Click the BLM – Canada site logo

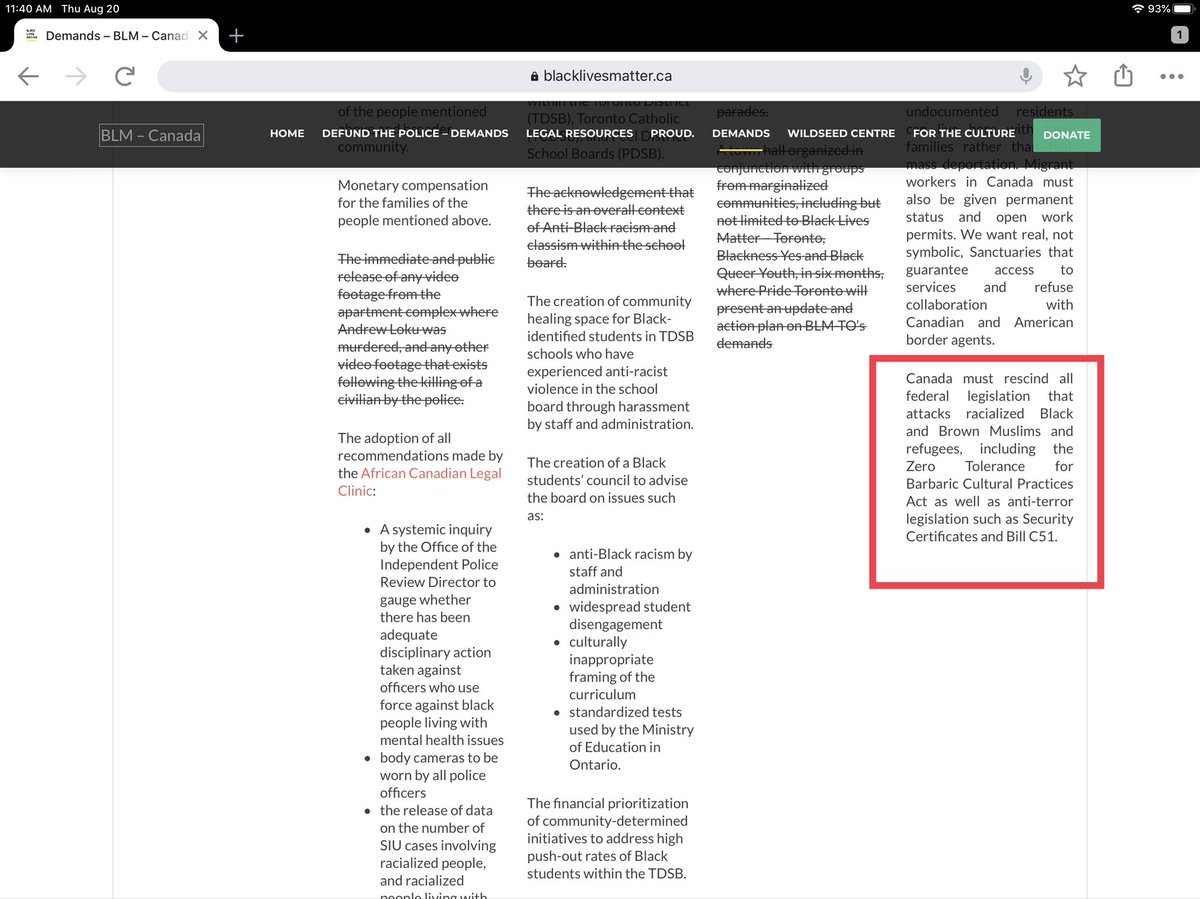[x=150, y=135]
